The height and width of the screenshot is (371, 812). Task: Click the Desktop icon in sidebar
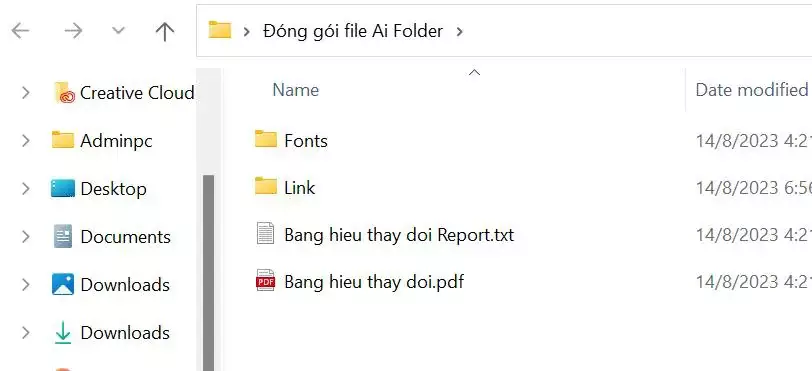coord(63,188)
